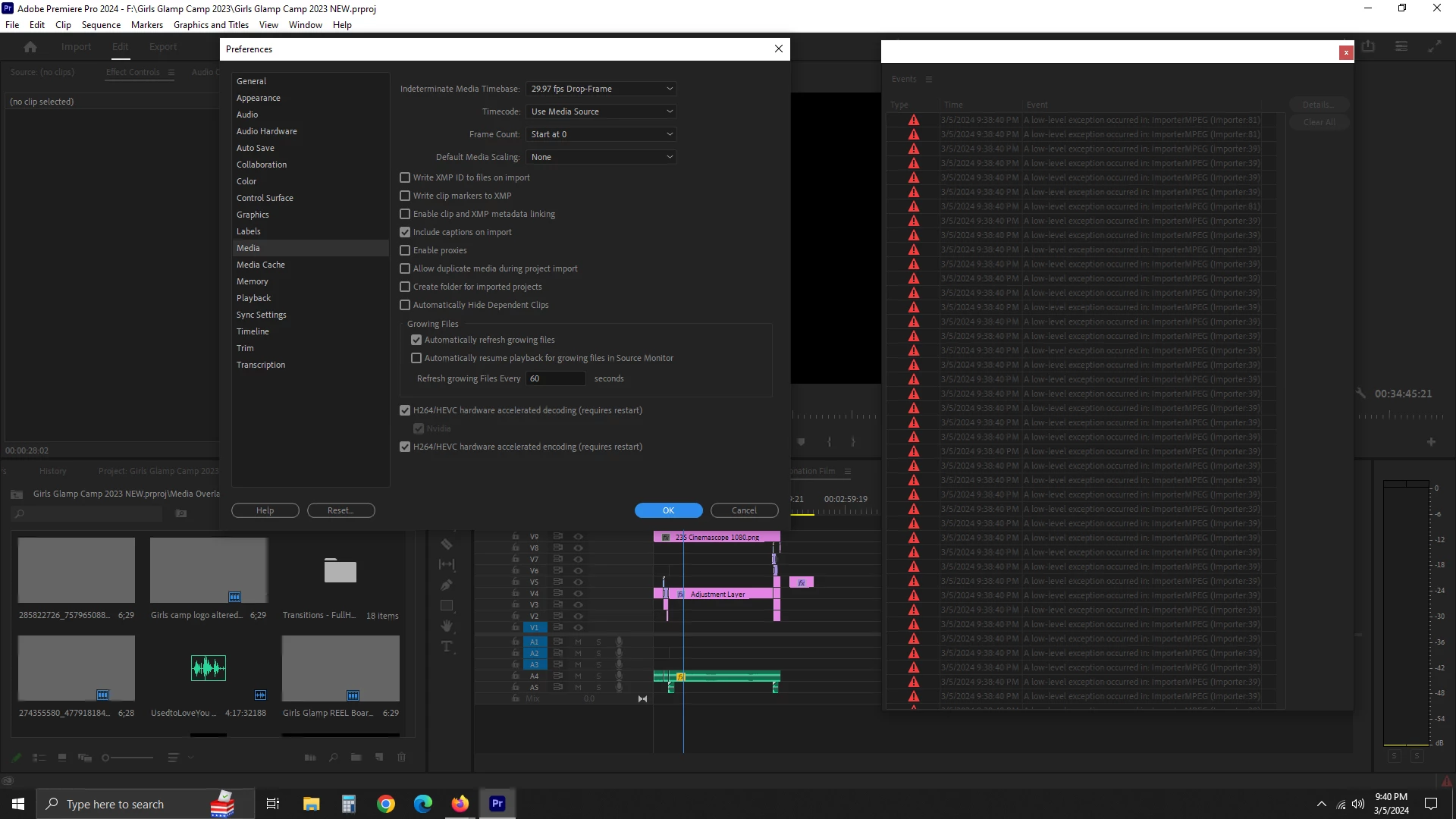1456x819 pixels.
Task: Open Premiere Pro from the Windows taskbar
Action: 497,804
